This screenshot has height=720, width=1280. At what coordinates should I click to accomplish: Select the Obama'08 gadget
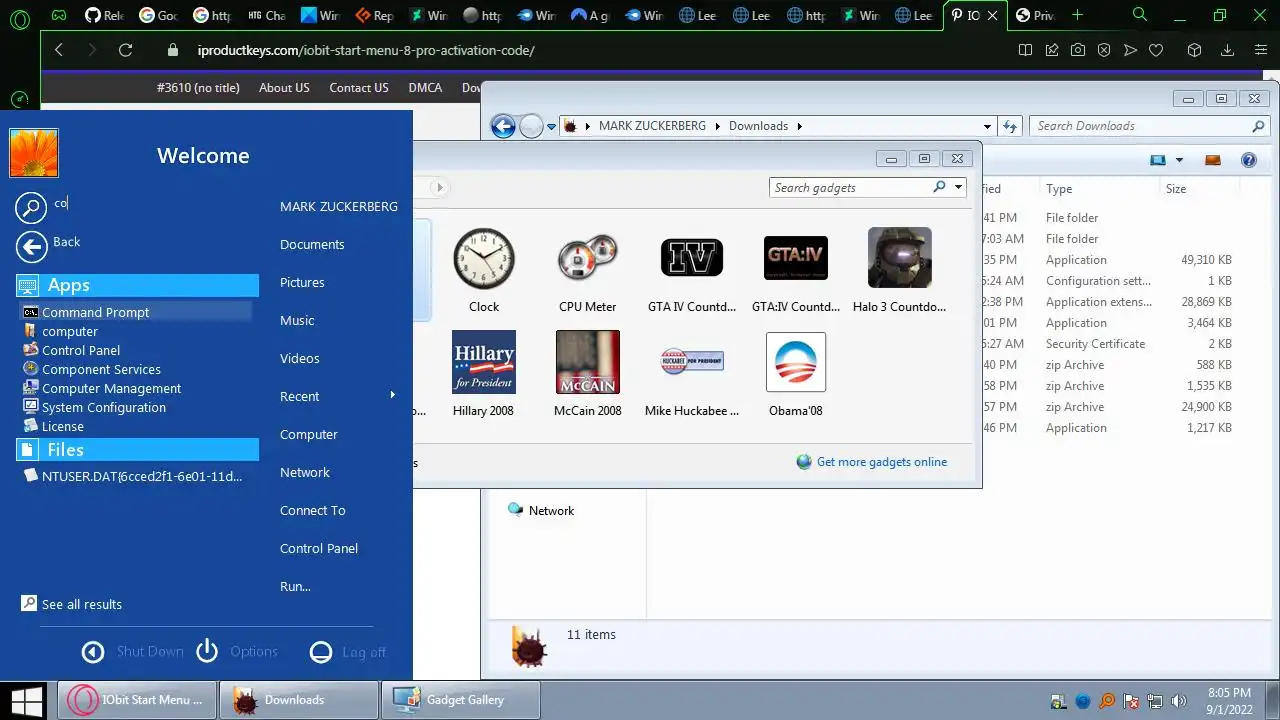pos(796,374)
